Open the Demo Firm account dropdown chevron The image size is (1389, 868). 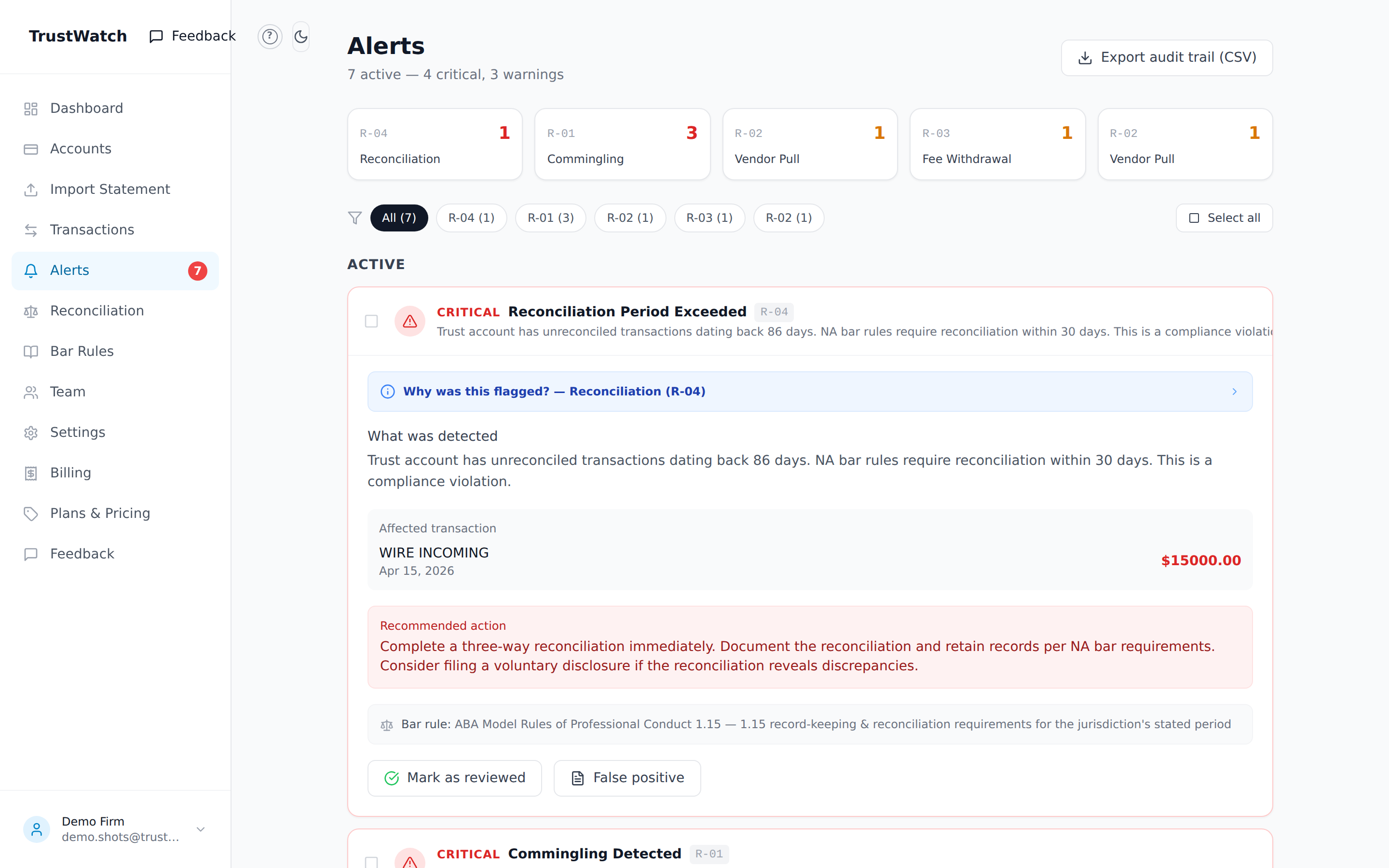pyautogui.click(x=201, y=829)
